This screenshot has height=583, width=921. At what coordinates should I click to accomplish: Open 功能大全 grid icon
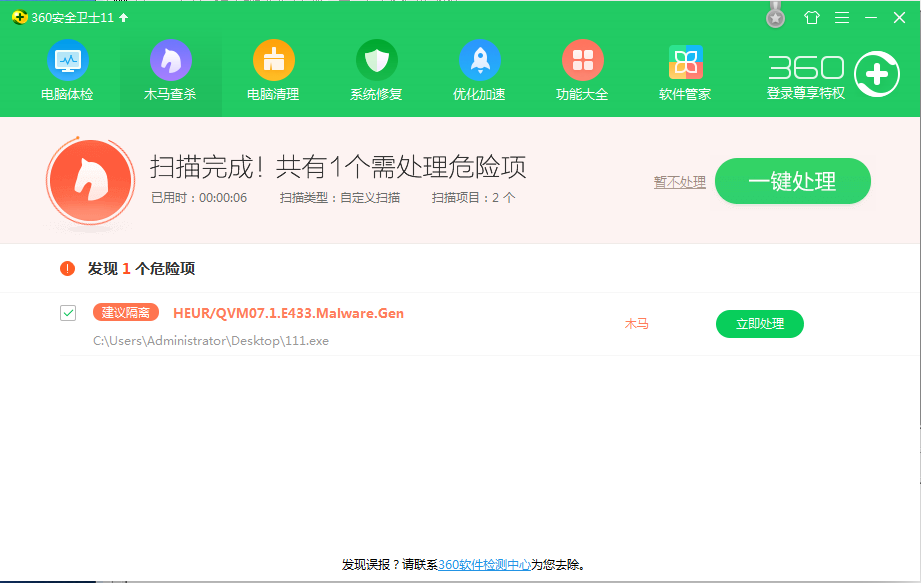(x=582, y=61)
